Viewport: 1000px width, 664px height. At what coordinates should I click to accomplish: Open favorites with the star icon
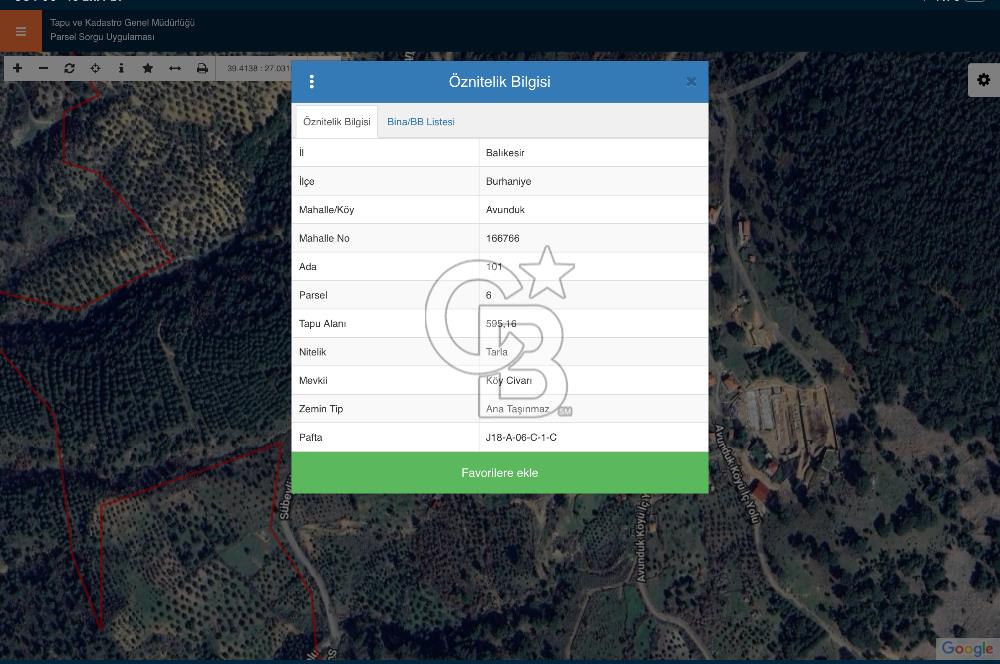point(148,68)
